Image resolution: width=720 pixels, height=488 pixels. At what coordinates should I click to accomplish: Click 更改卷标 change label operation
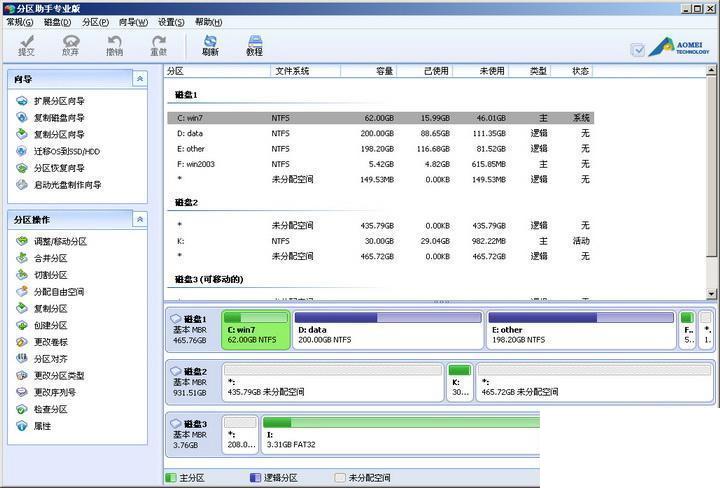(51, 342)
